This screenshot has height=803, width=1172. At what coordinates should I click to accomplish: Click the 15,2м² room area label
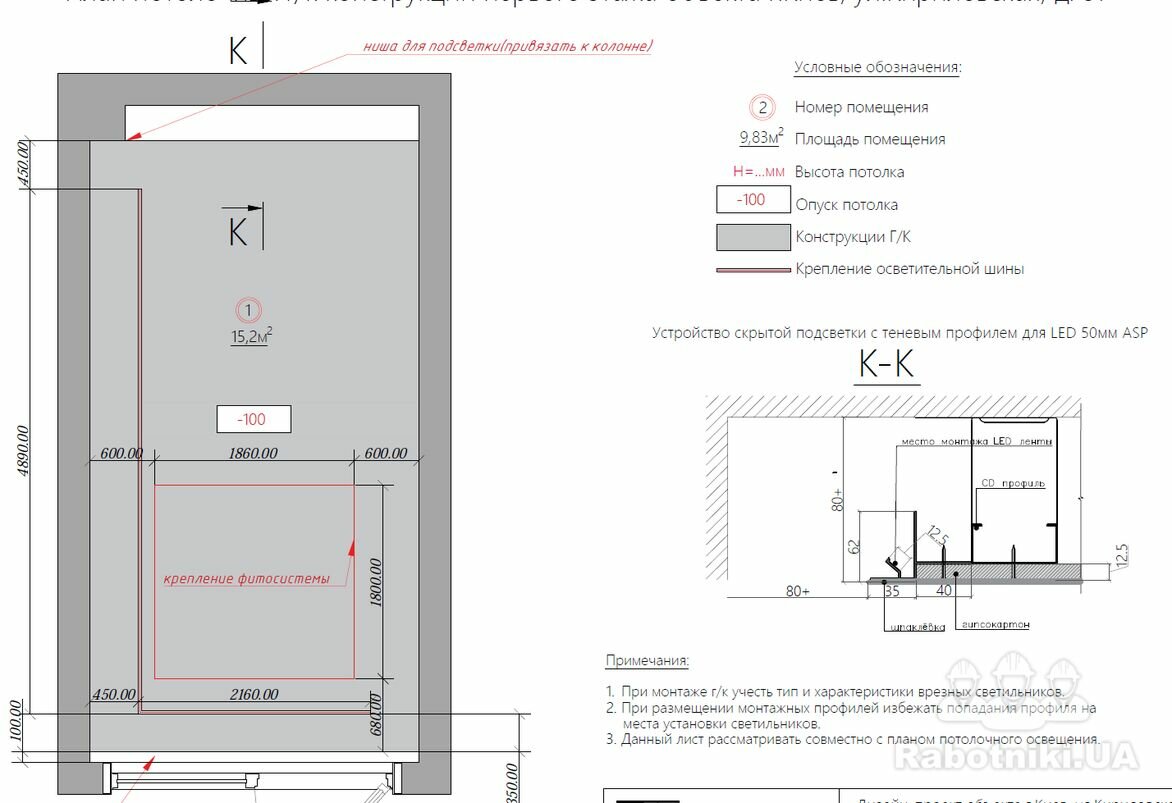coord(251,337)
